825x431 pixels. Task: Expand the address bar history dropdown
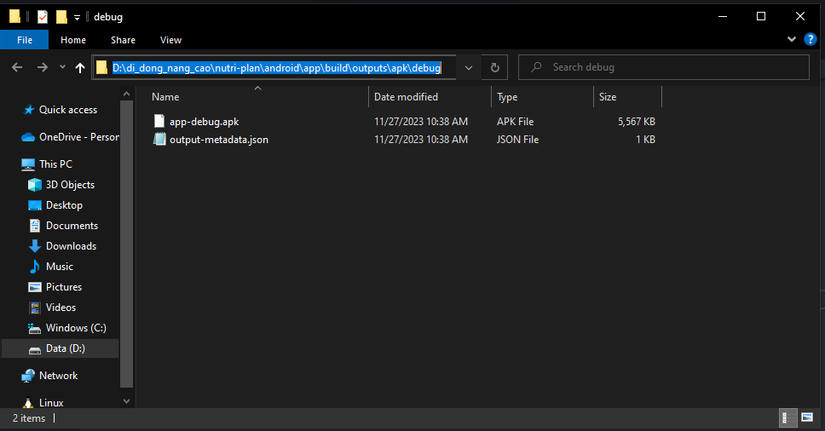(468, 67)
